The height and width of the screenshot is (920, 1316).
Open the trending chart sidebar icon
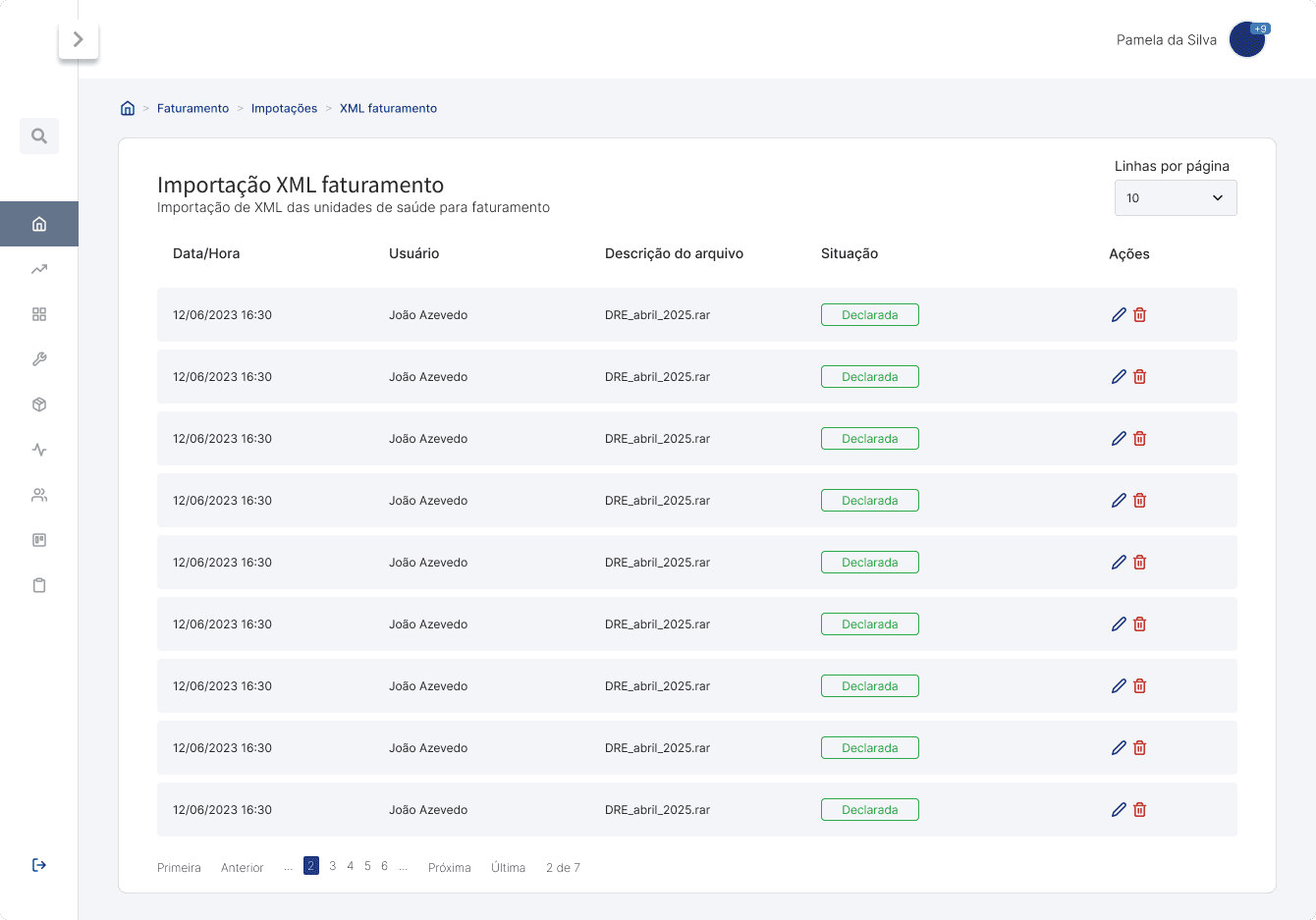click(39, 269)
